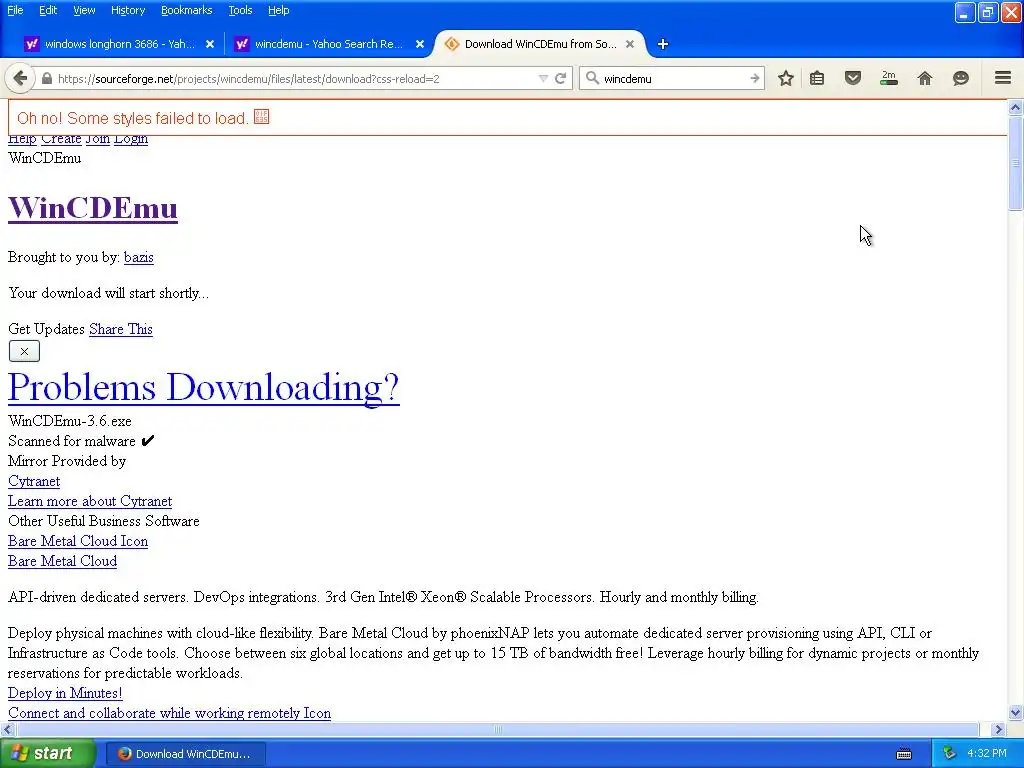Open the Help link
Image resolution: width=1024 pixels, height=768 pixels.
[x=22, y=139]
